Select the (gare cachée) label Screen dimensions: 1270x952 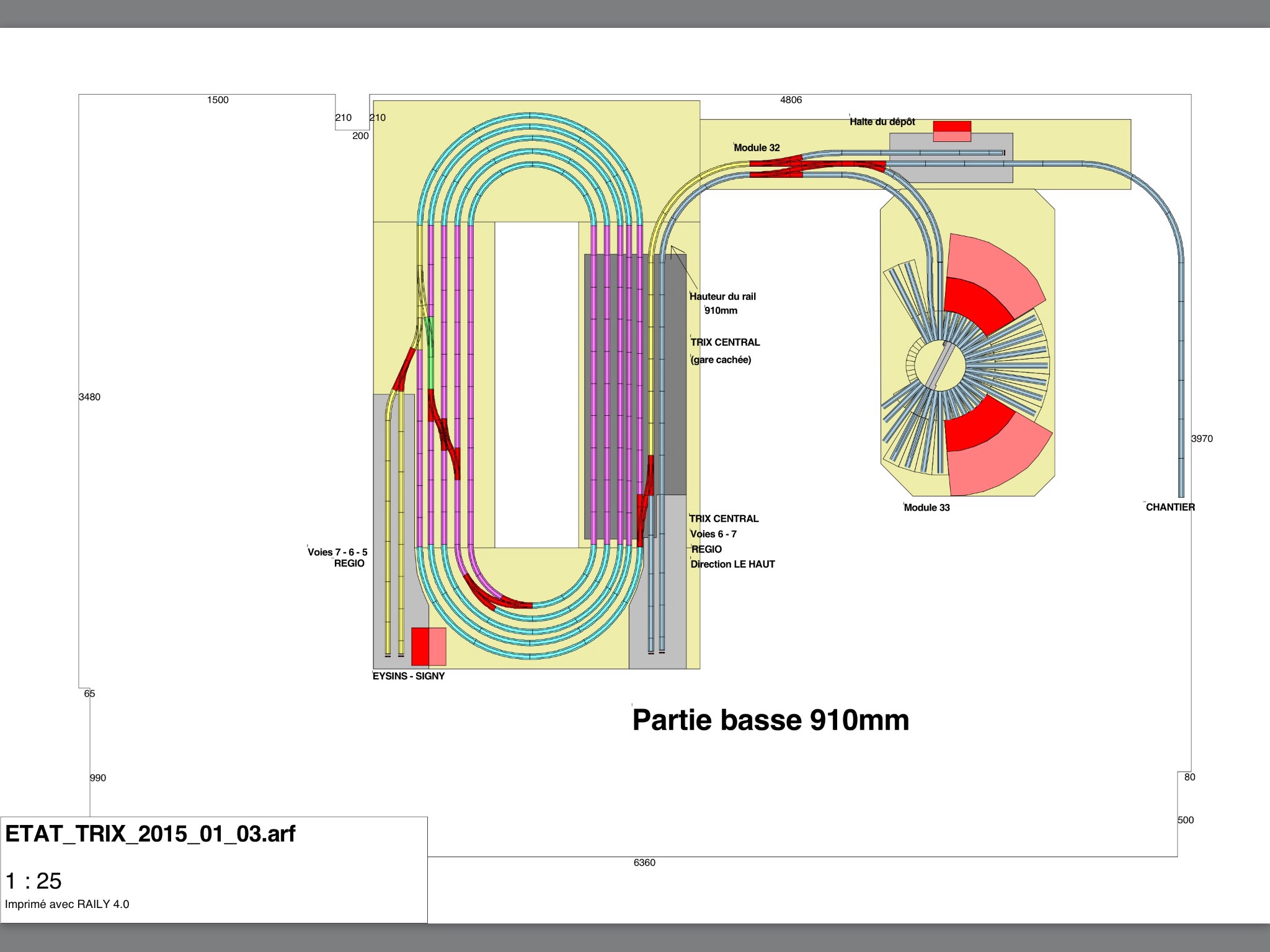721,360
